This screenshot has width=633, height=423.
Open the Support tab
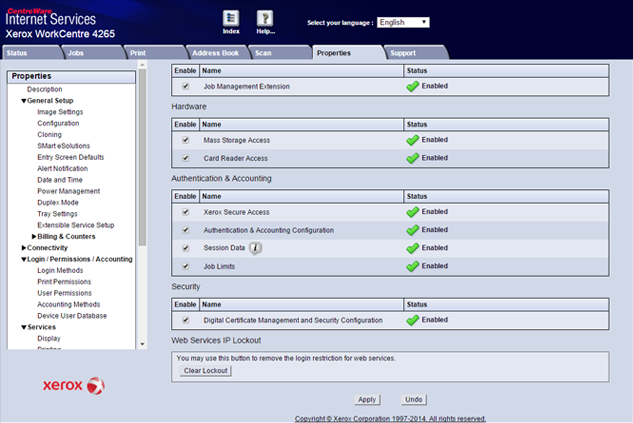(403, 52)
